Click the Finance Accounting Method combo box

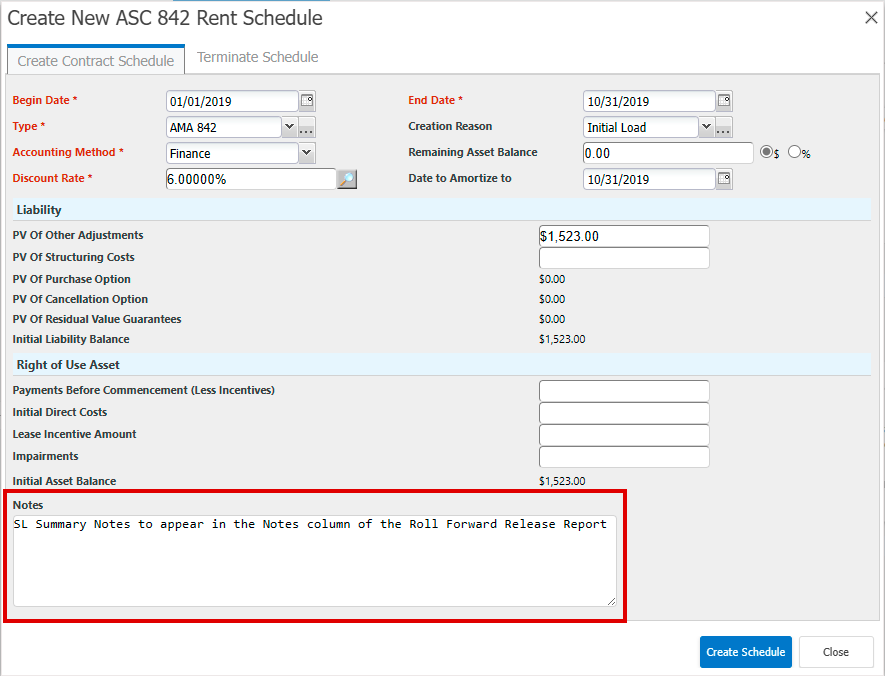(x=232, y=153)
